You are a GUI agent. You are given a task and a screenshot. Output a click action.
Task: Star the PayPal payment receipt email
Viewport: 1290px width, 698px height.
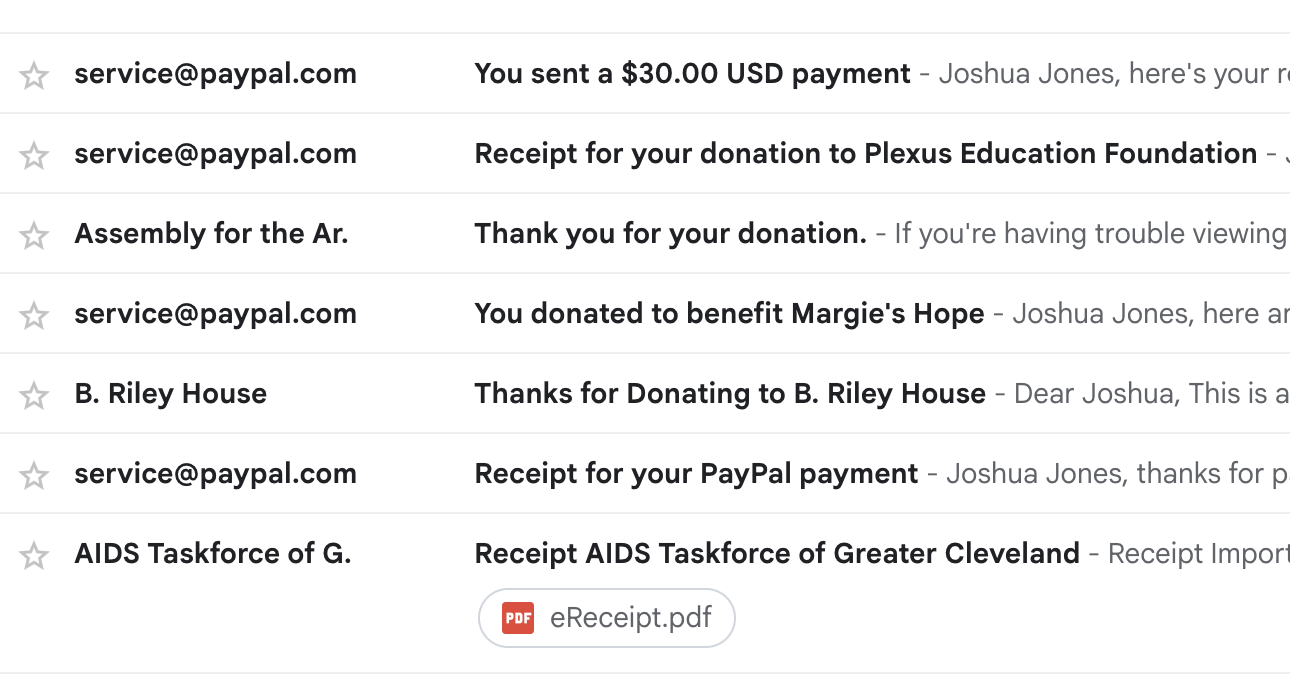pos(34,475)
